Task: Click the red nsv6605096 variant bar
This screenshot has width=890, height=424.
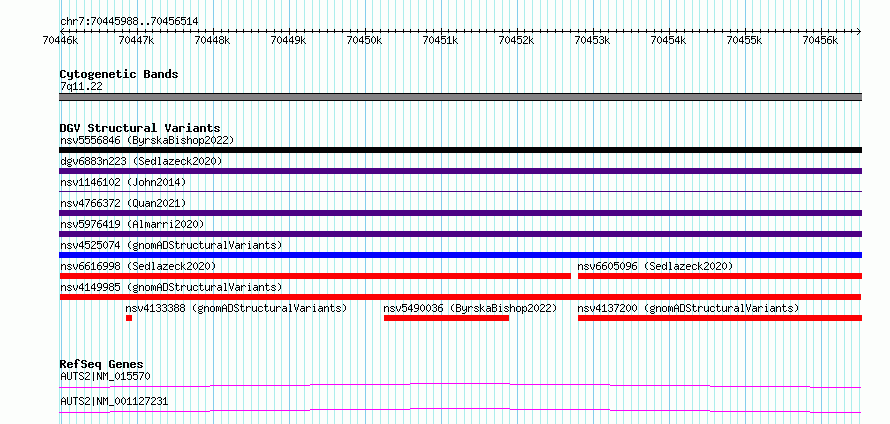Action: 720,276
